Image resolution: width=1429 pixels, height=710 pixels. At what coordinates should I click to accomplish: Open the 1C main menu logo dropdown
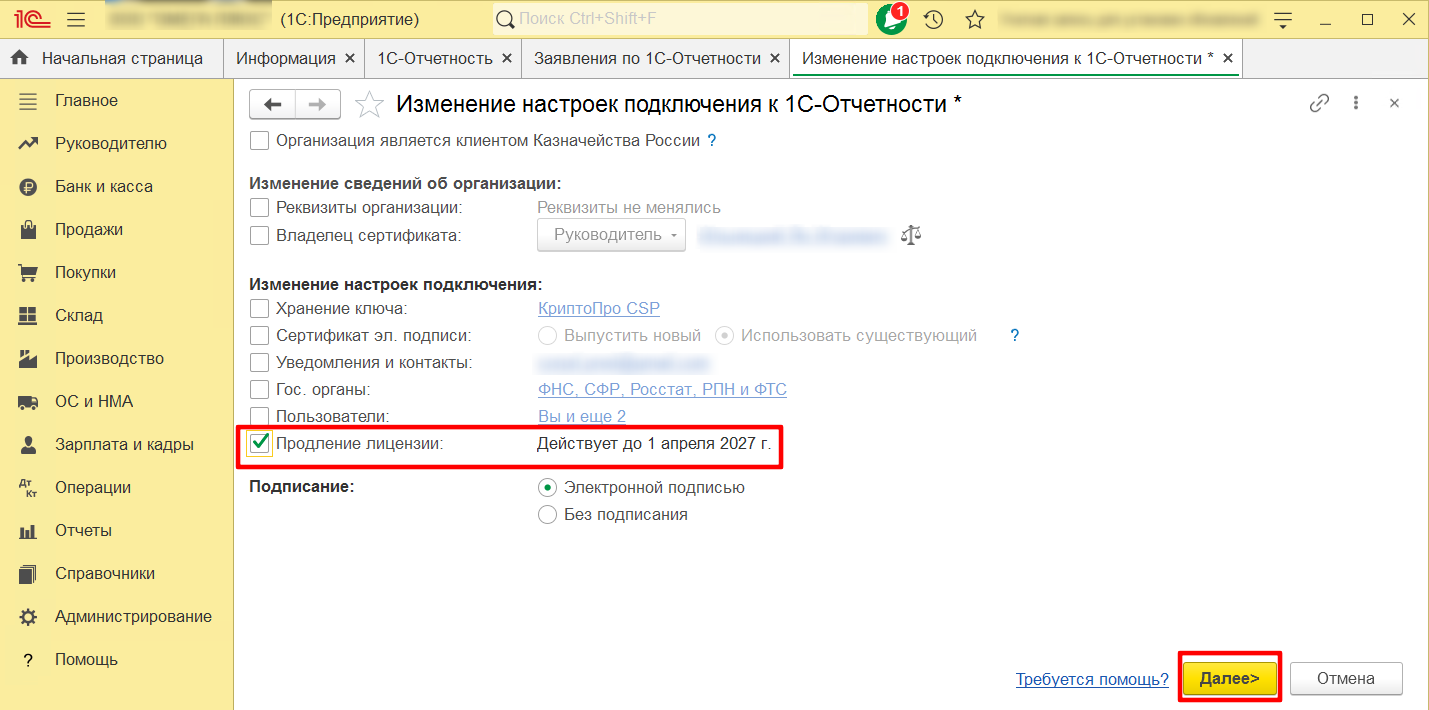tap(32, 19)
